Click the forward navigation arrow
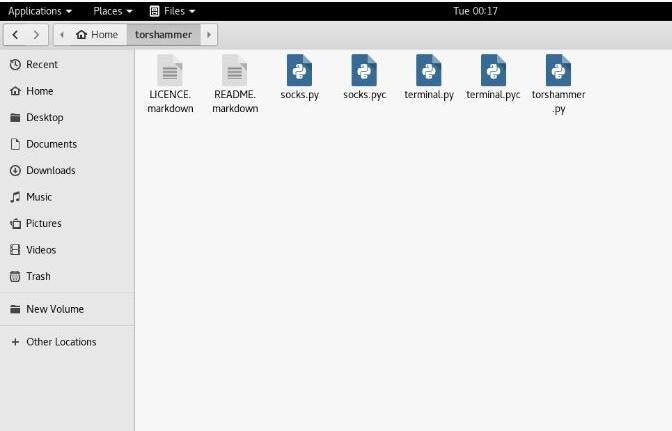672x431 pixels. tap(37, 34)
